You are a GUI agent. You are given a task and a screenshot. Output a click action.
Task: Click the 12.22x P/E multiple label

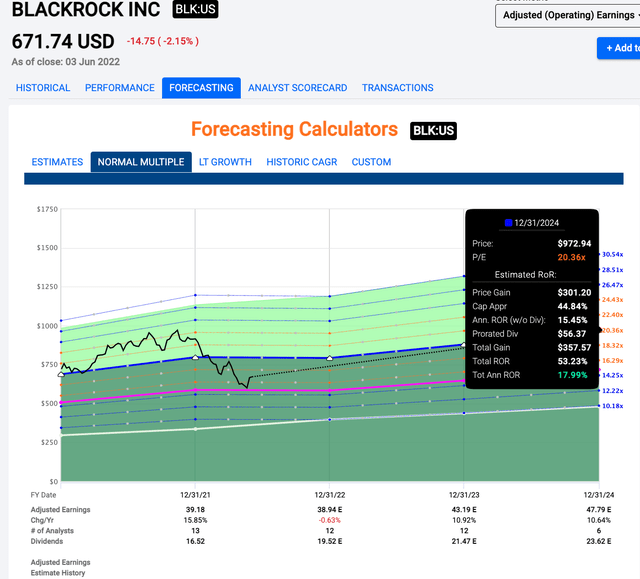pos(613,390)
